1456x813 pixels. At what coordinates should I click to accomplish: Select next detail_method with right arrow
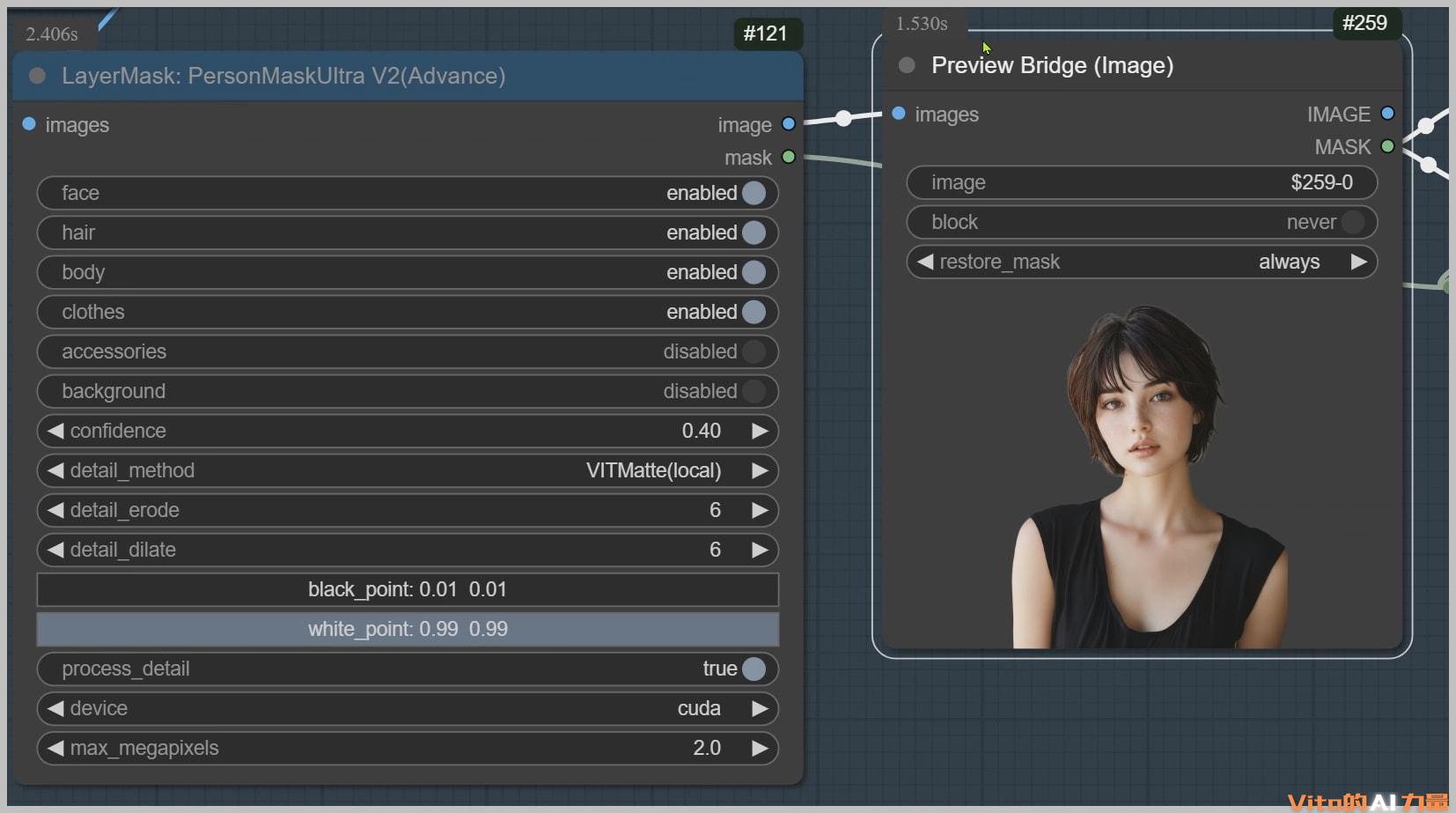click(760, 470)
